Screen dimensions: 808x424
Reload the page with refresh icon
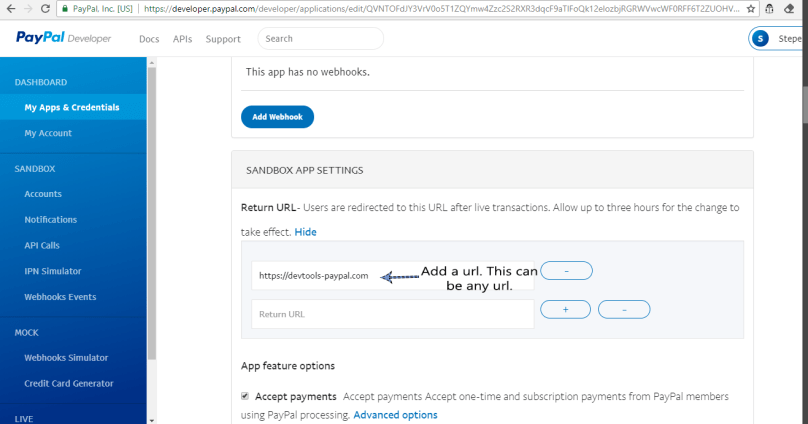coord(46,9)
